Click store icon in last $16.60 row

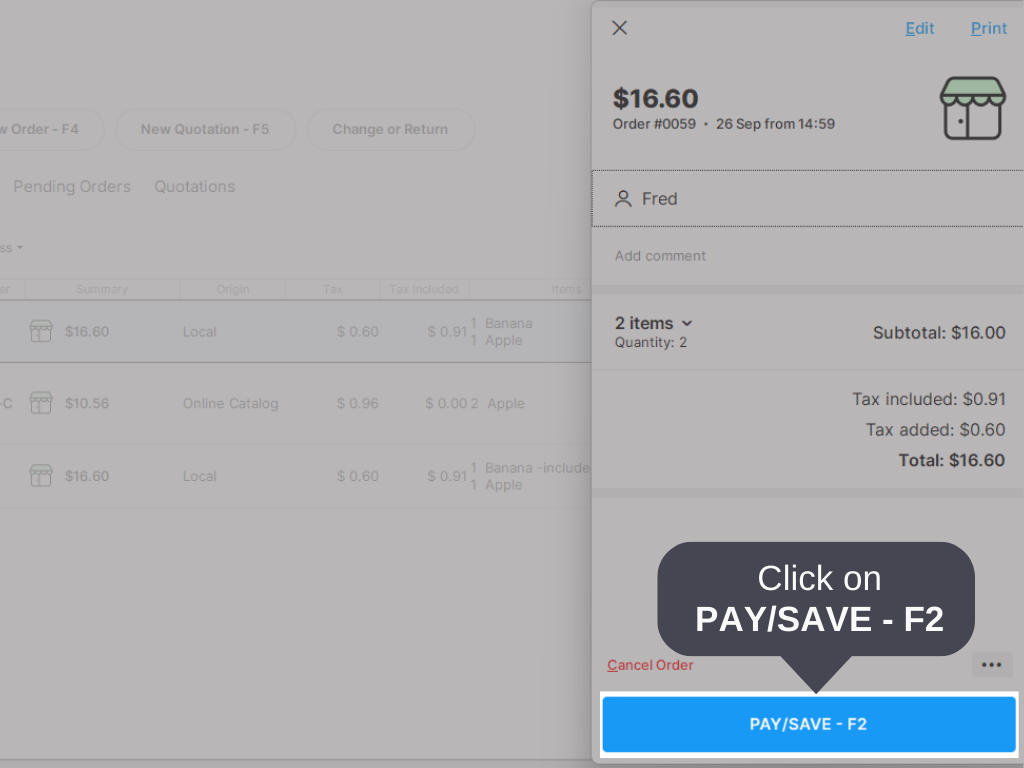(41, 476)
